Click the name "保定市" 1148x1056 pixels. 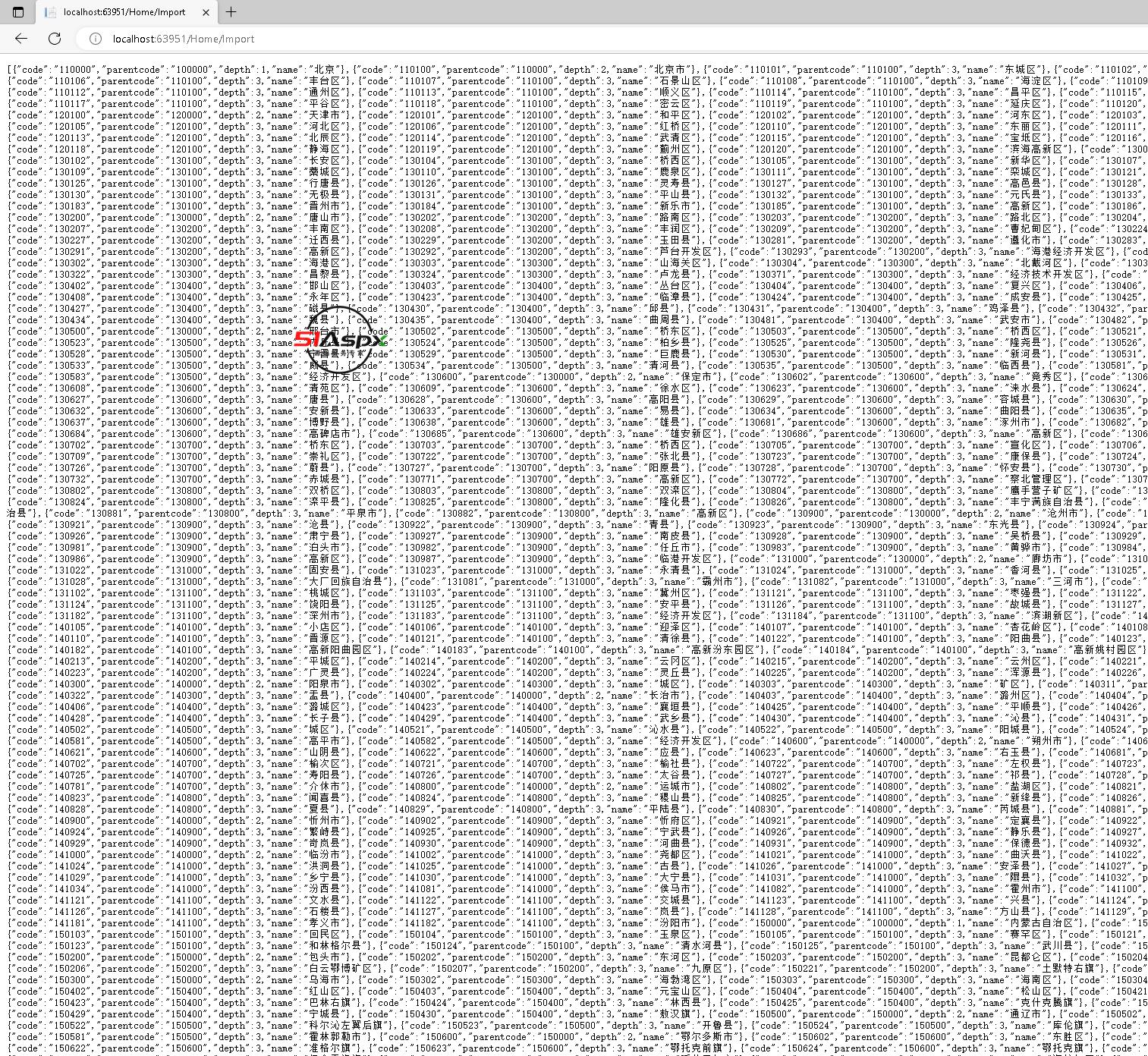click(695, 377)
